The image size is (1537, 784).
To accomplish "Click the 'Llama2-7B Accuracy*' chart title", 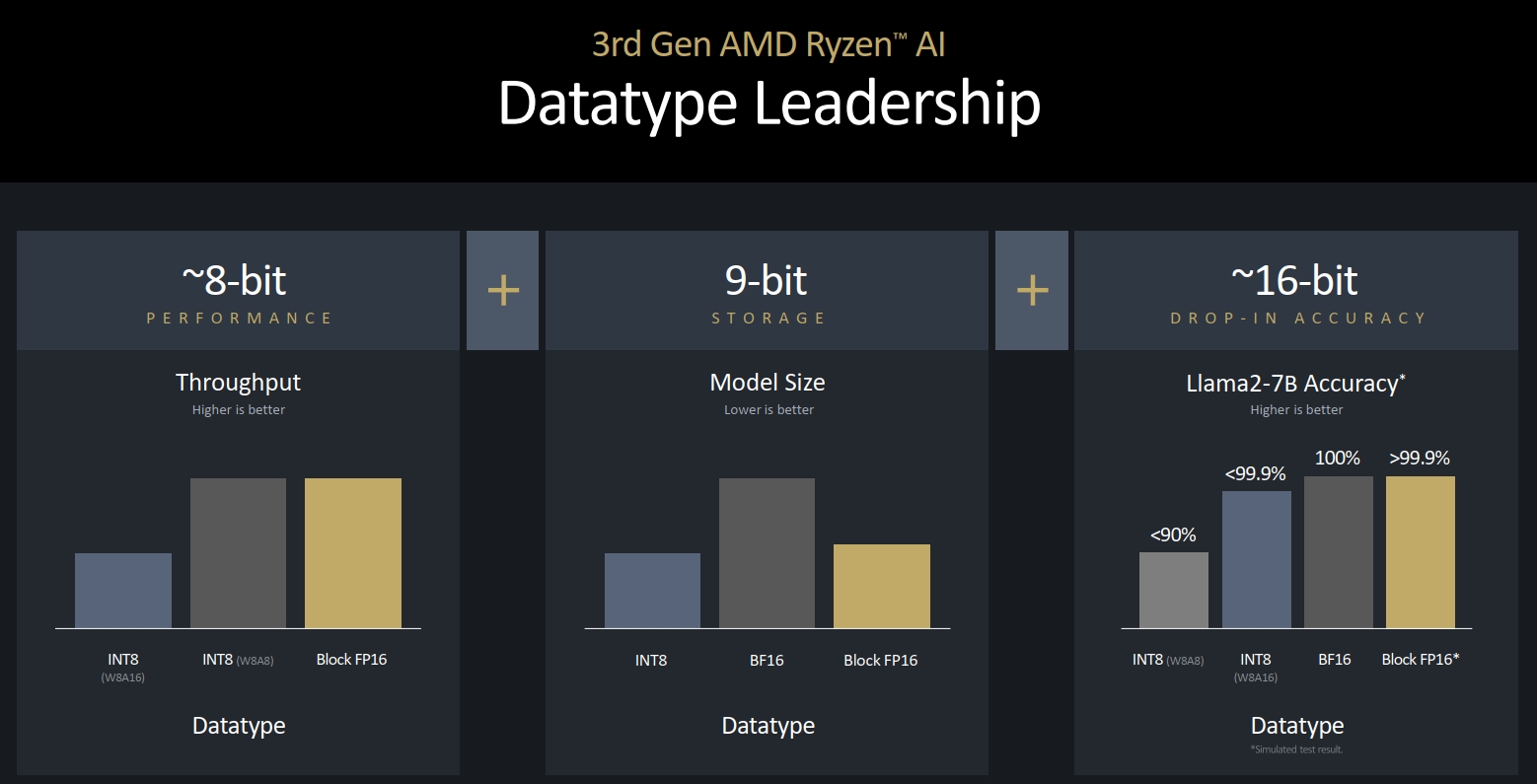I will tap(1296, 384).
